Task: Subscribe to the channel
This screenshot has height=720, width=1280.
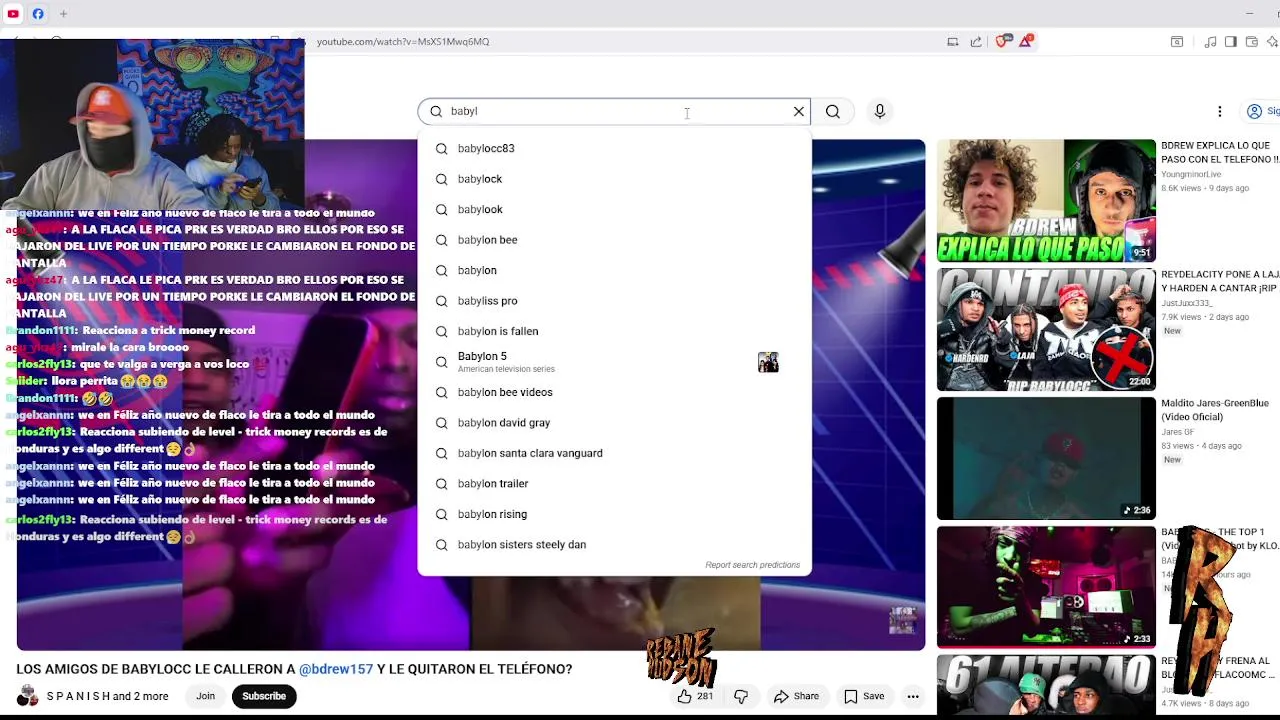Action: 264,696
